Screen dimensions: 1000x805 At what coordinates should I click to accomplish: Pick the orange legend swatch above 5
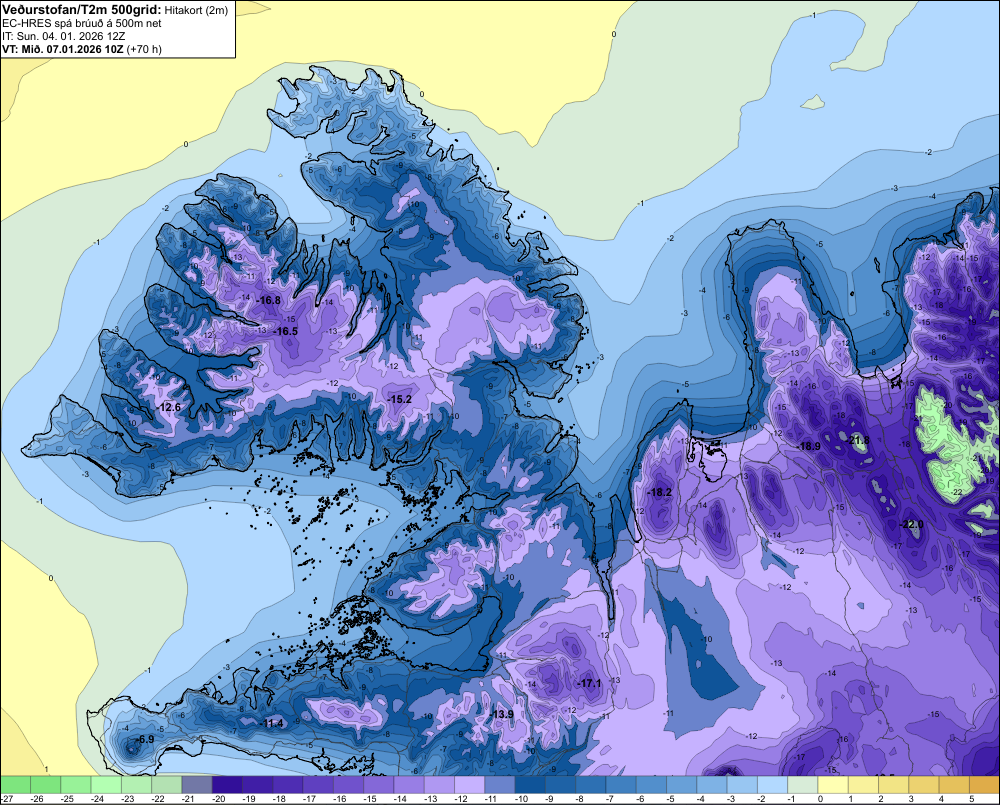pyautogui.click(x=984, y=784)
